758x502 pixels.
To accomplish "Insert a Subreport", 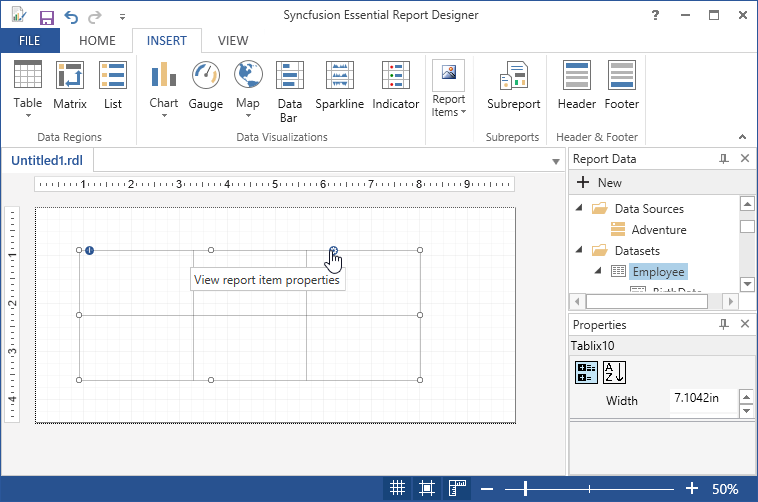I will click(x=513, y=86).
